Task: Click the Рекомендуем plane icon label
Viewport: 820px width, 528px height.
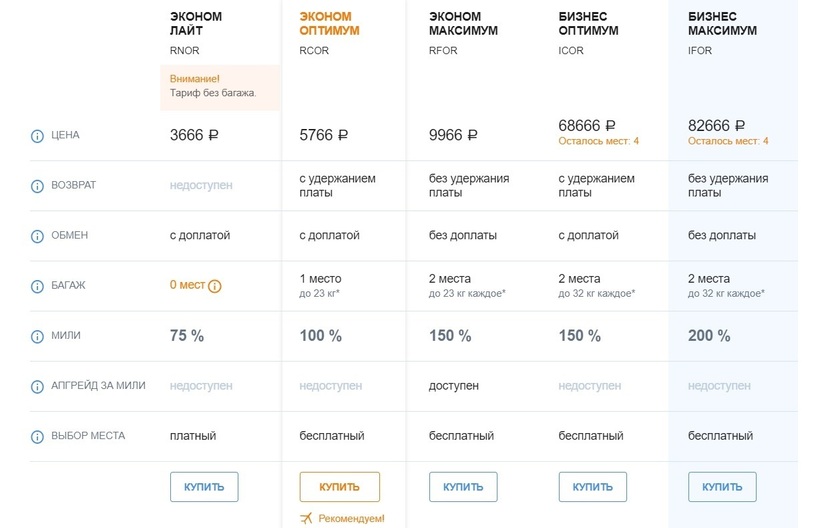Action: [342, 518]
